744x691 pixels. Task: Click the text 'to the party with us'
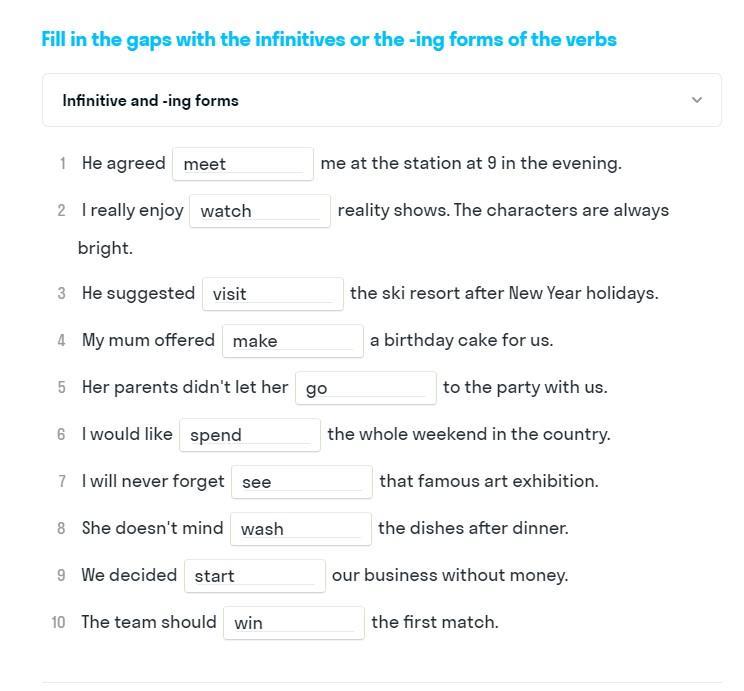pos(525,387)
